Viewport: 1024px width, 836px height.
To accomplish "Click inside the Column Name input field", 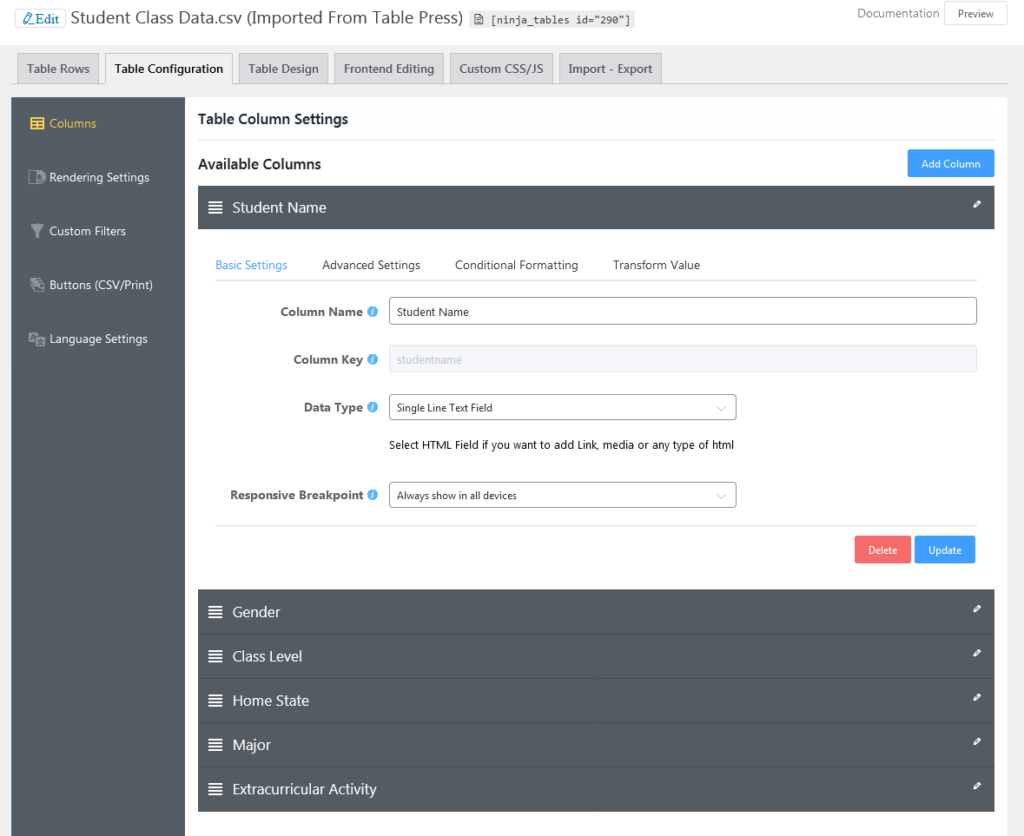I will (x=683, y=311).
